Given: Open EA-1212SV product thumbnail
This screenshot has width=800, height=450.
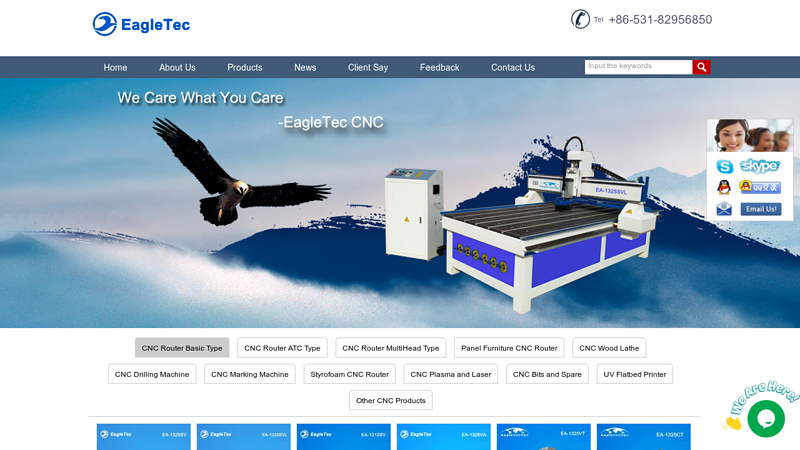Looking at the screenshot, I should 344,437.
